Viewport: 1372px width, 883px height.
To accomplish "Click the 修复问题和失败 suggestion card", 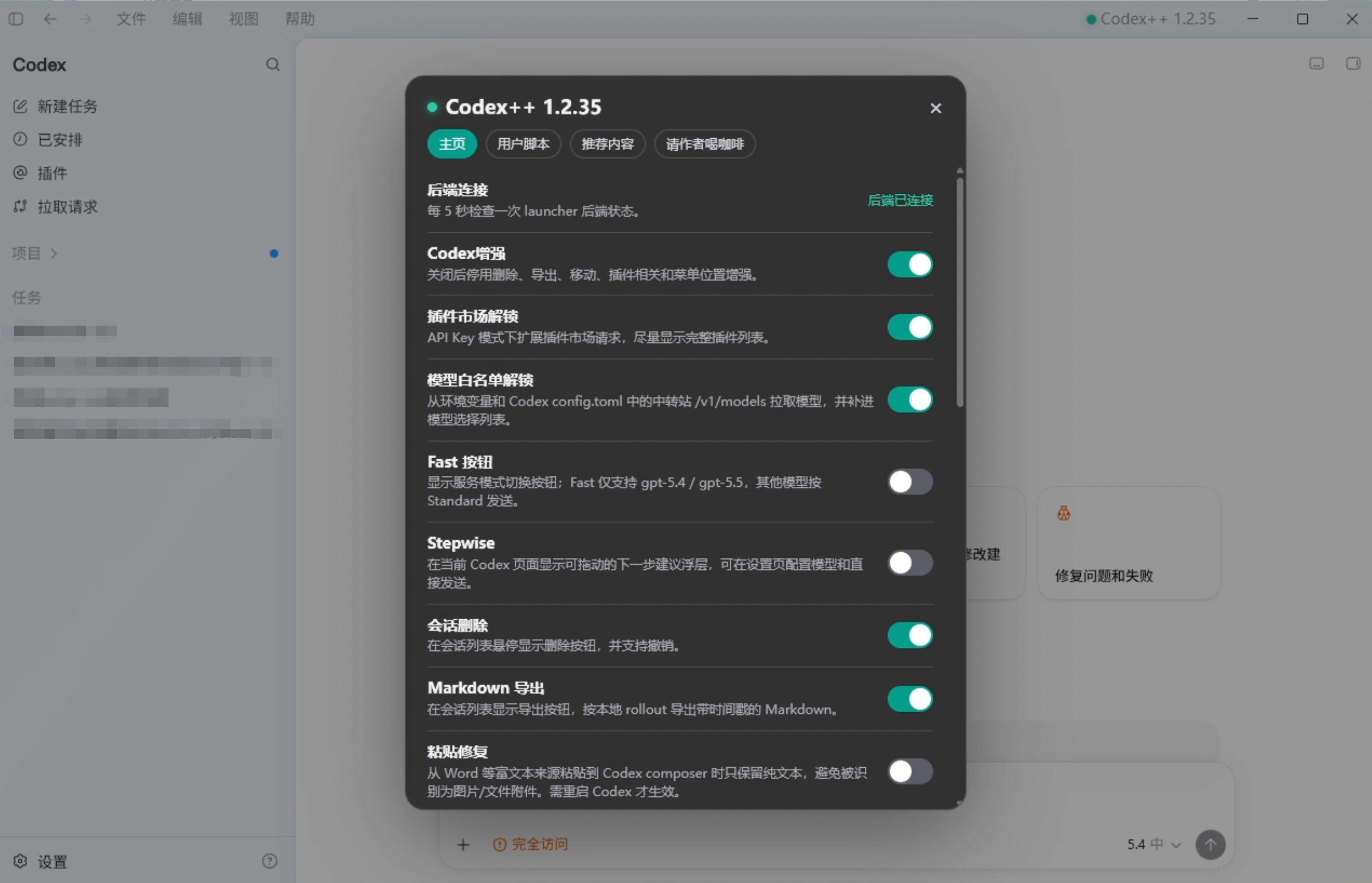I will pos(1129,544).
